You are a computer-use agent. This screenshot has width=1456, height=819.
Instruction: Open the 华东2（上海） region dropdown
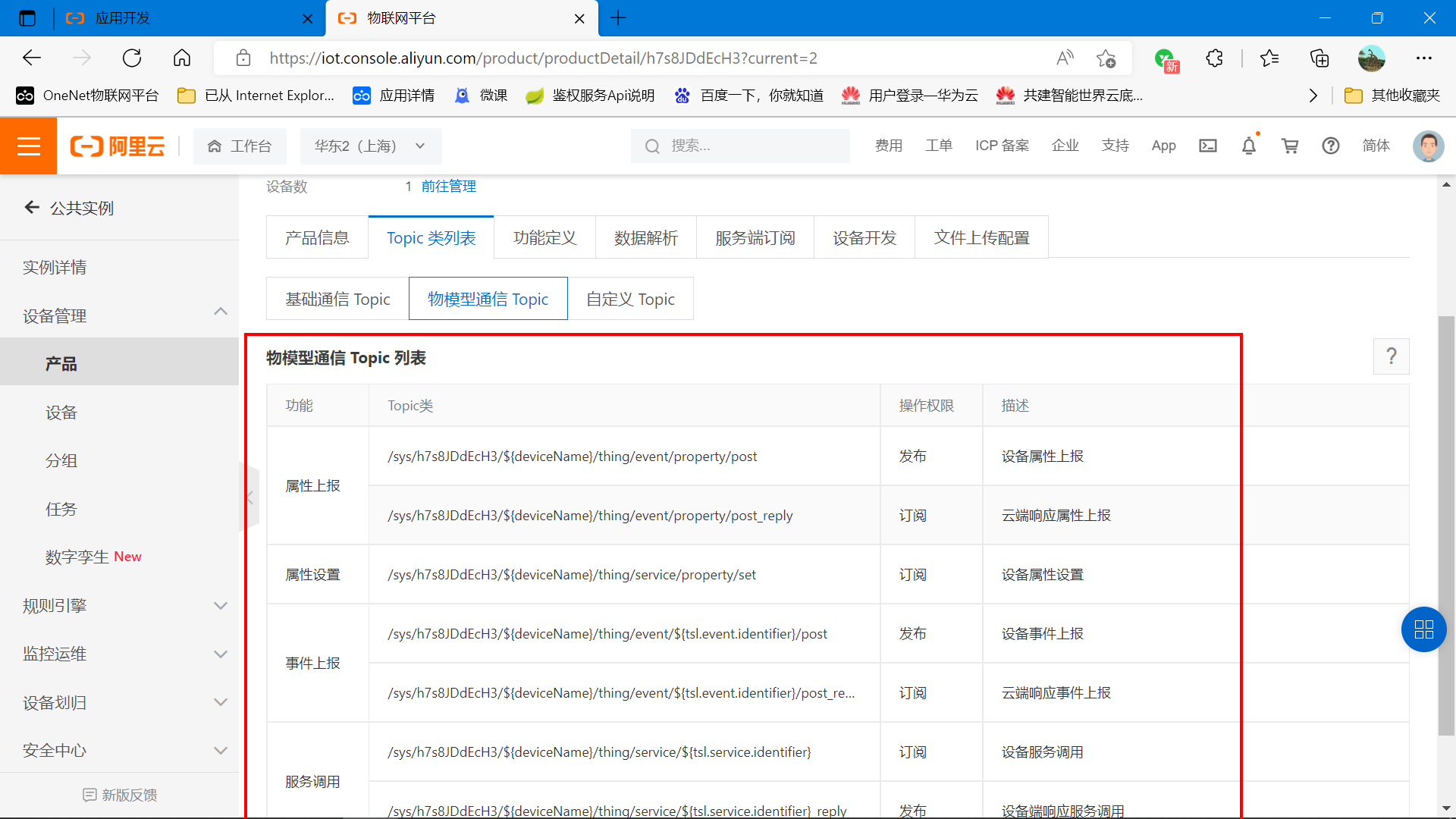pyautogui.click(x=371, y=146)
